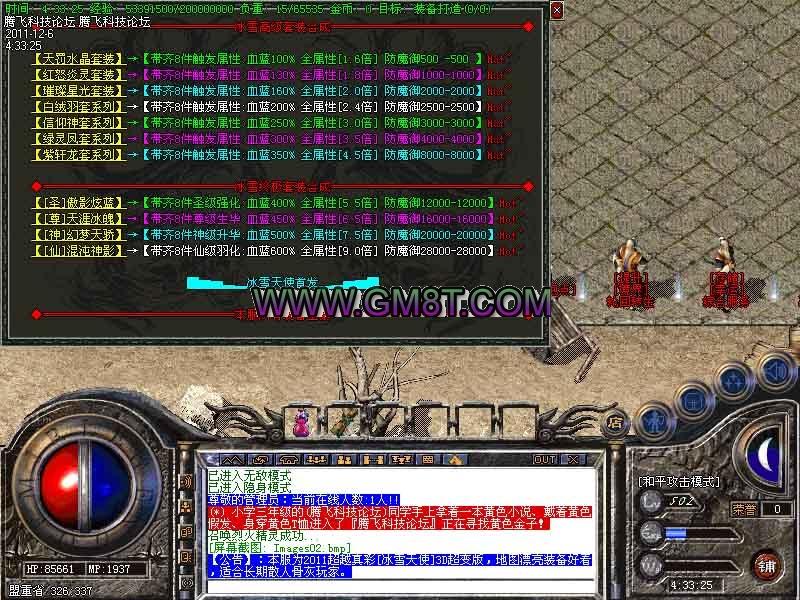Click the level value 502

682,501
